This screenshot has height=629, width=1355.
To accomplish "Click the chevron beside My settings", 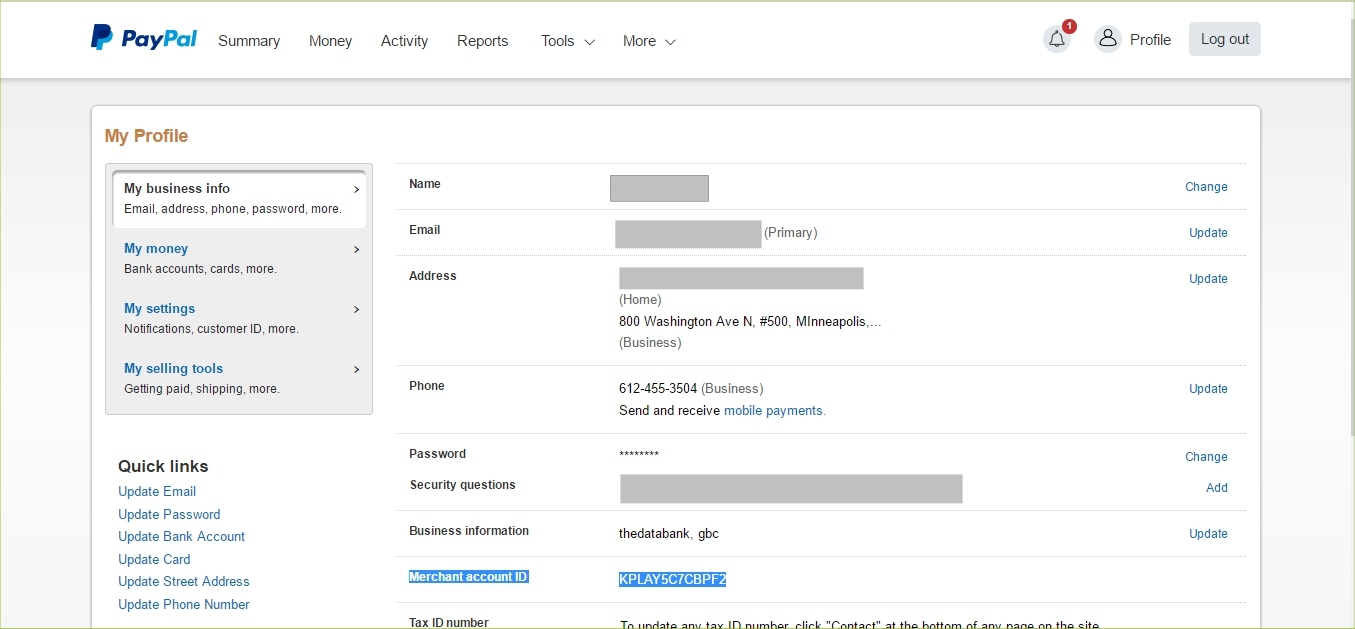I will pyautogui.click(x=356, y=309).
